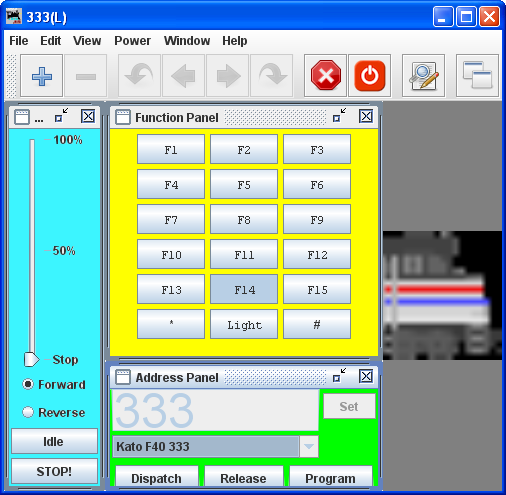Toggle track power with red power icon
Viewport: 506px width, 495px height.
tap(370, 76)
